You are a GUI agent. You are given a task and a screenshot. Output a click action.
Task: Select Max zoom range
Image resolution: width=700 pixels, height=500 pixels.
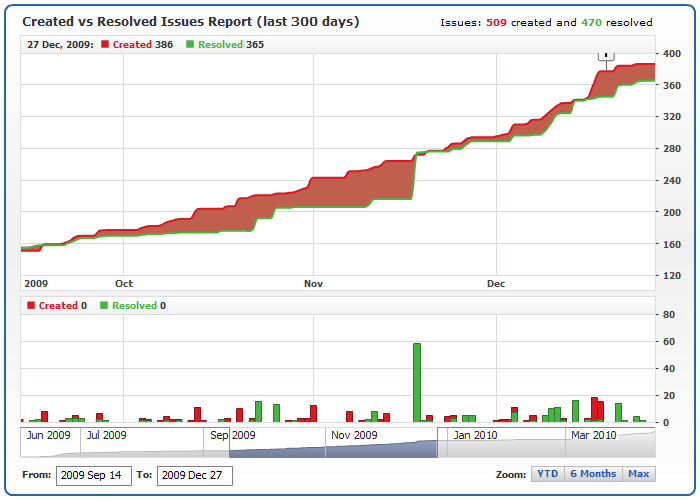click(x=638, y=474)
